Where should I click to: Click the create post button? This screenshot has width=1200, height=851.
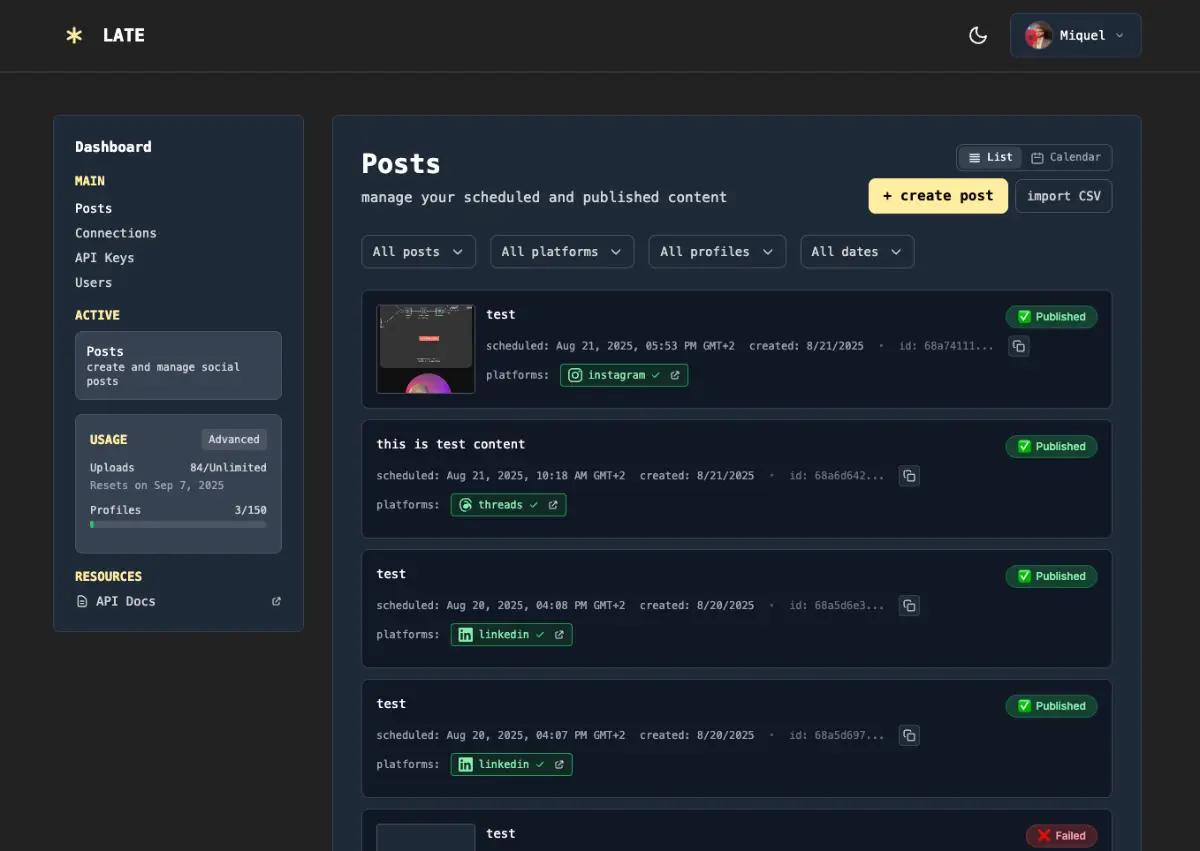coord(938,196)
